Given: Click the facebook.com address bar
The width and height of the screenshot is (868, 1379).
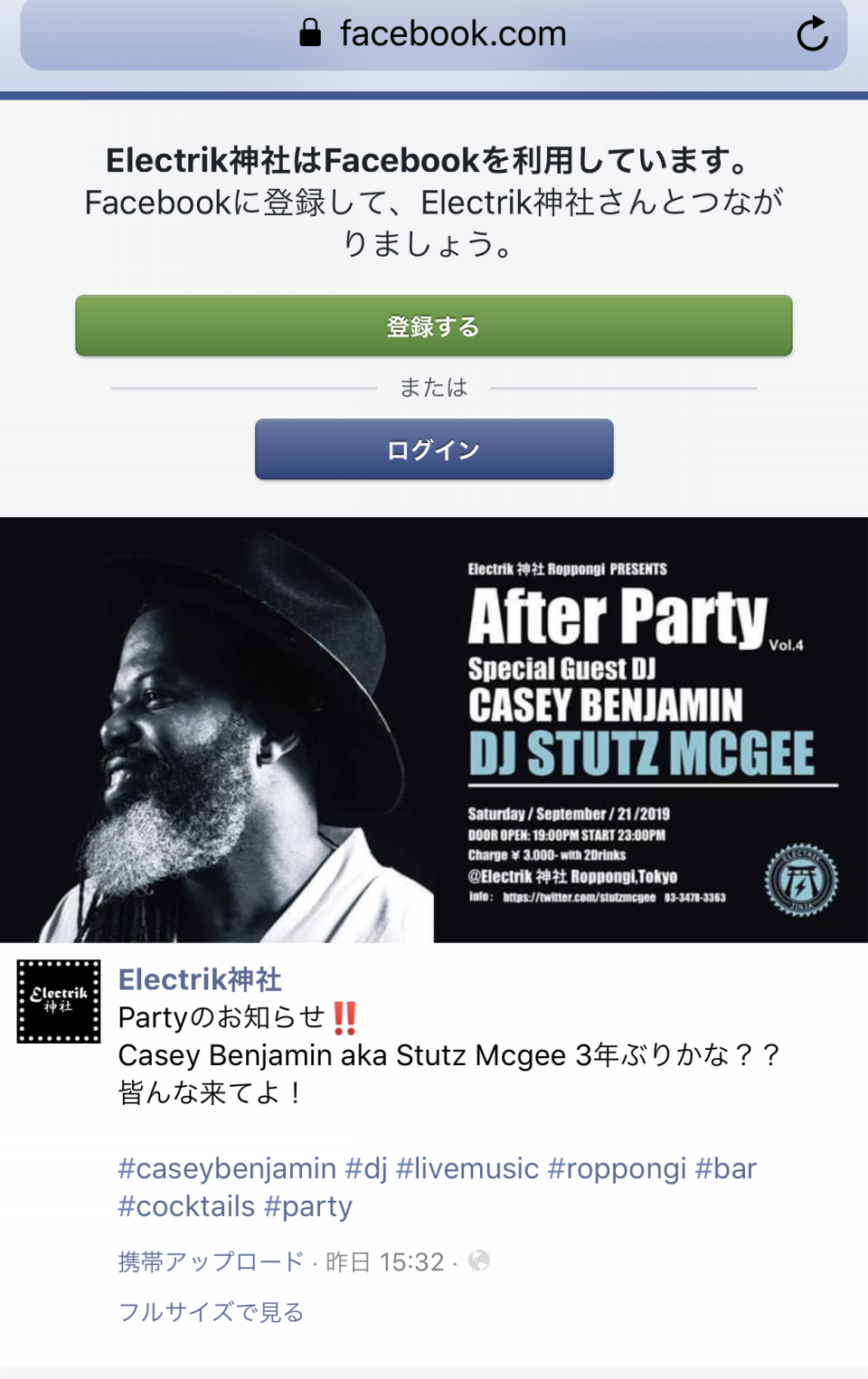Looking at the screenshot, I should tap(434, 34).
